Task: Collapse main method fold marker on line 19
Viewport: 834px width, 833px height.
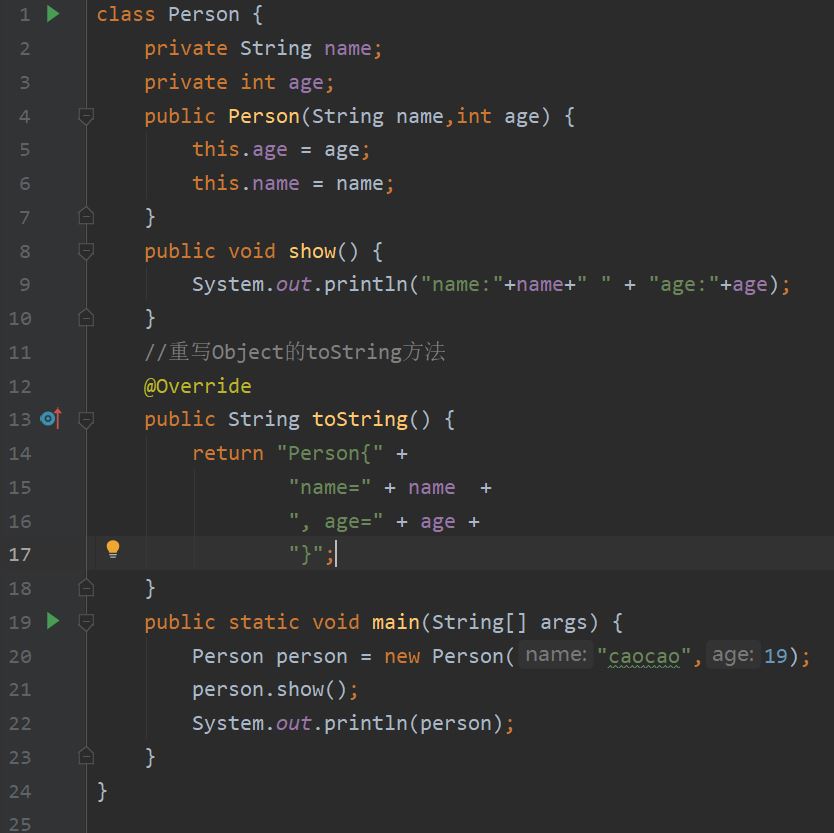Action: click(x=86, y=621)
